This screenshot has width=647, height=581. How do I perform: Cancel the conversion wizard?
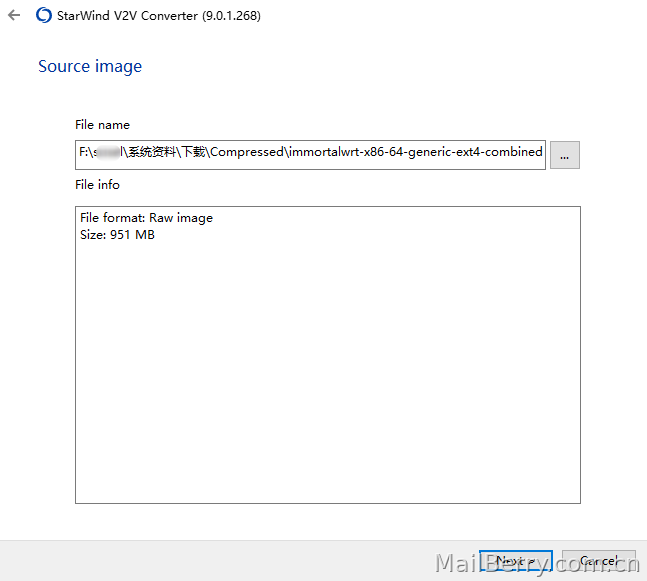pyautogui.click(x=599, y=561)
